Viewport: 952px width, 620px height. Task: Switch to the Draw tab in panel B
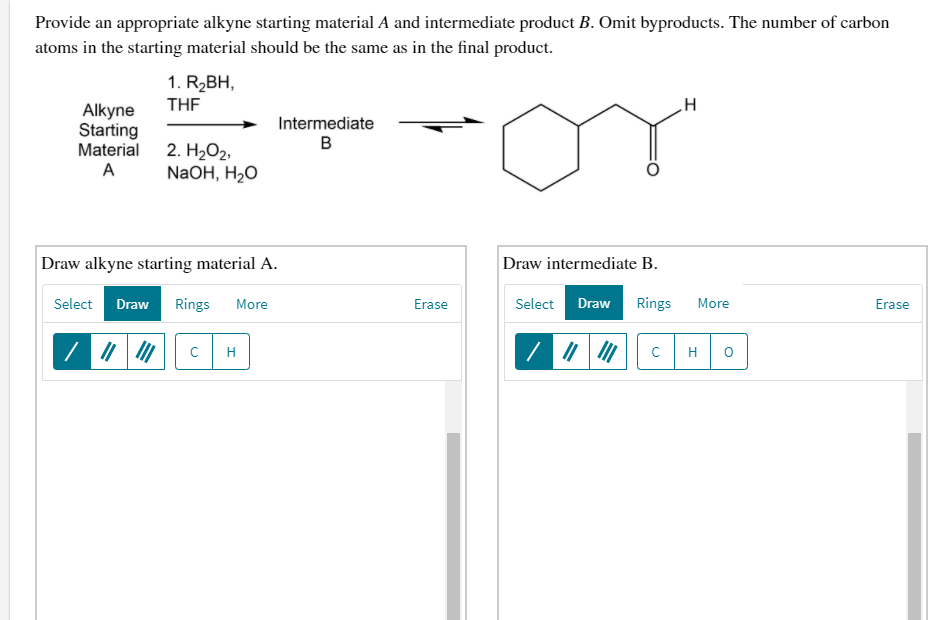(594, 303)
